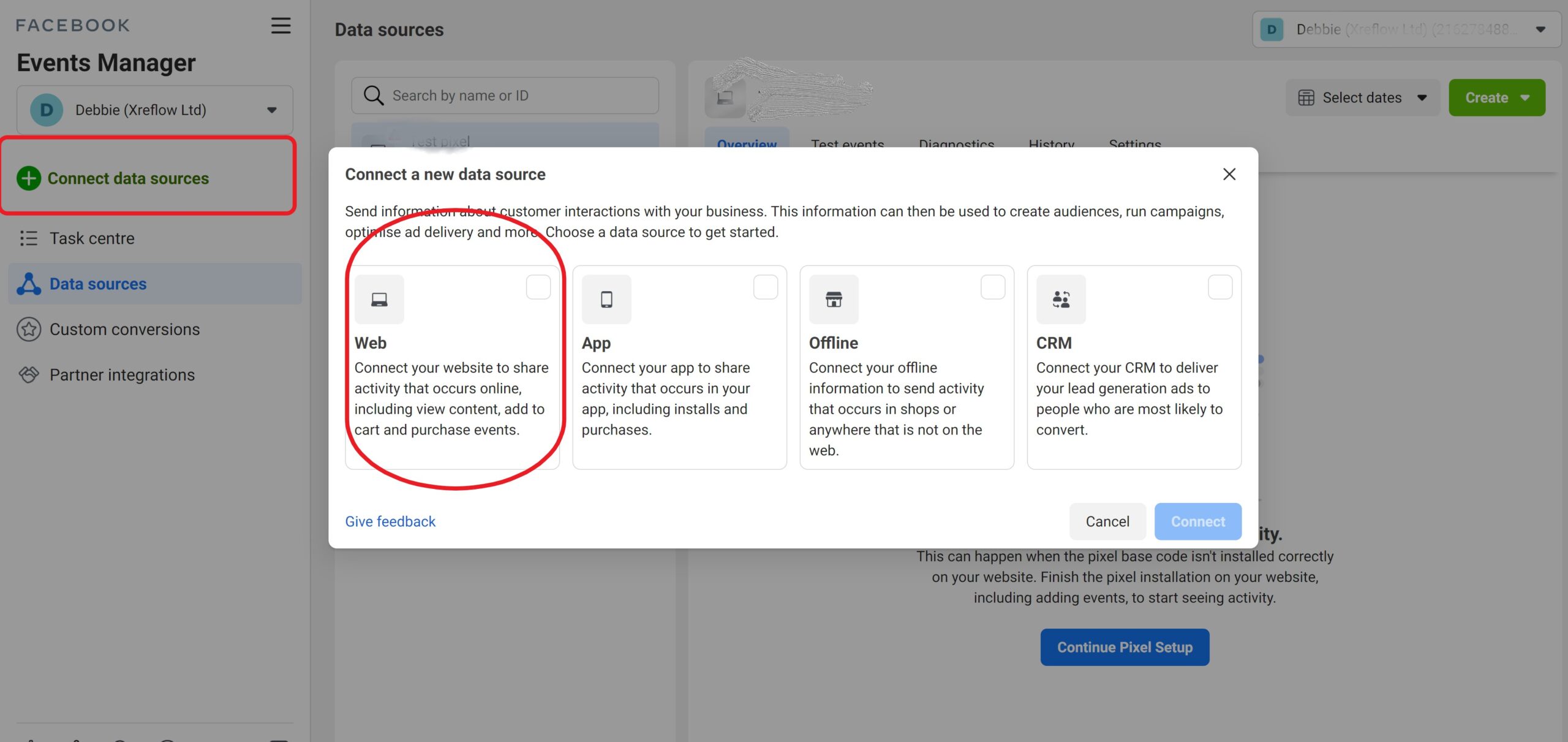Click Continue Pixel Setup
1568x742 pixels.
[x=1125, y=647]
